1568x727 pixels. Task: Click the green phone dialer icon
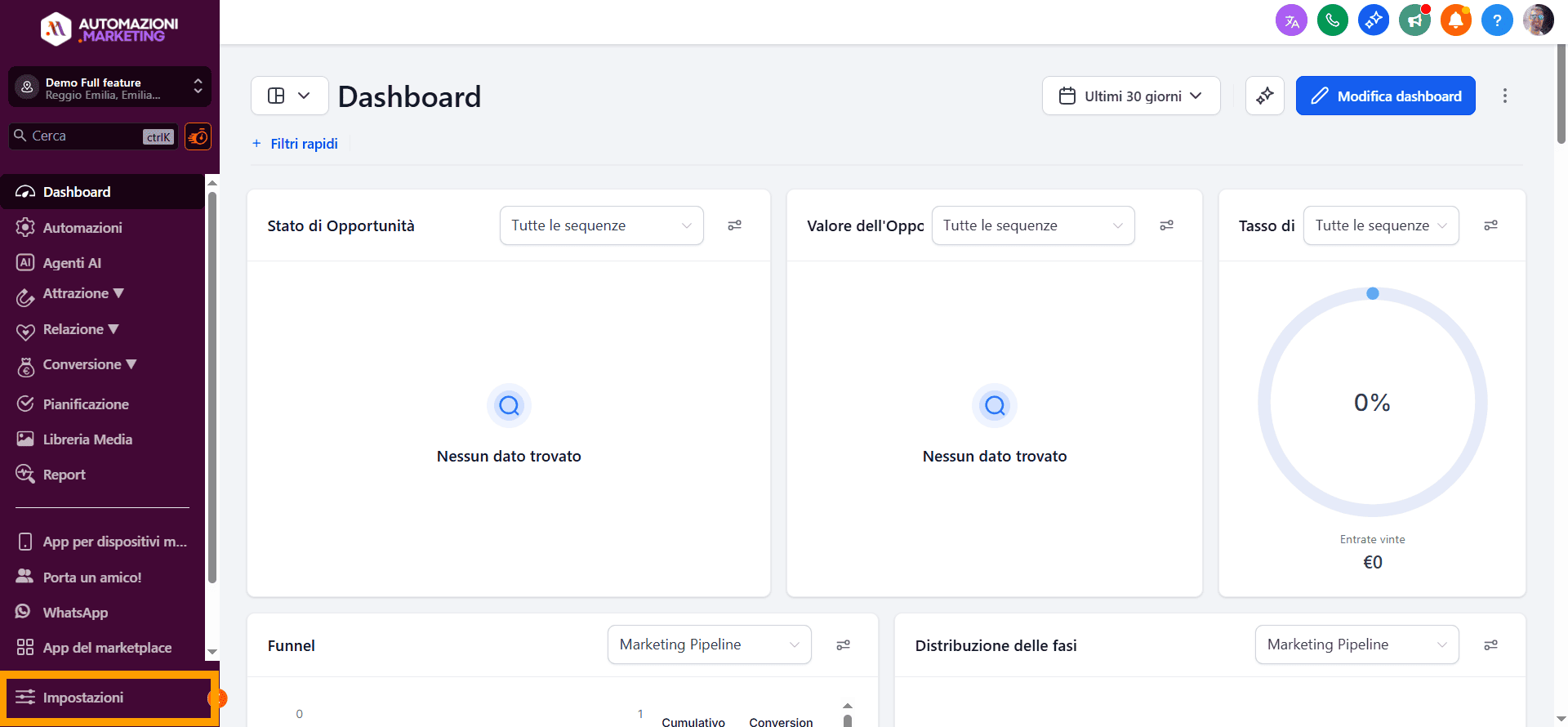1333,20
